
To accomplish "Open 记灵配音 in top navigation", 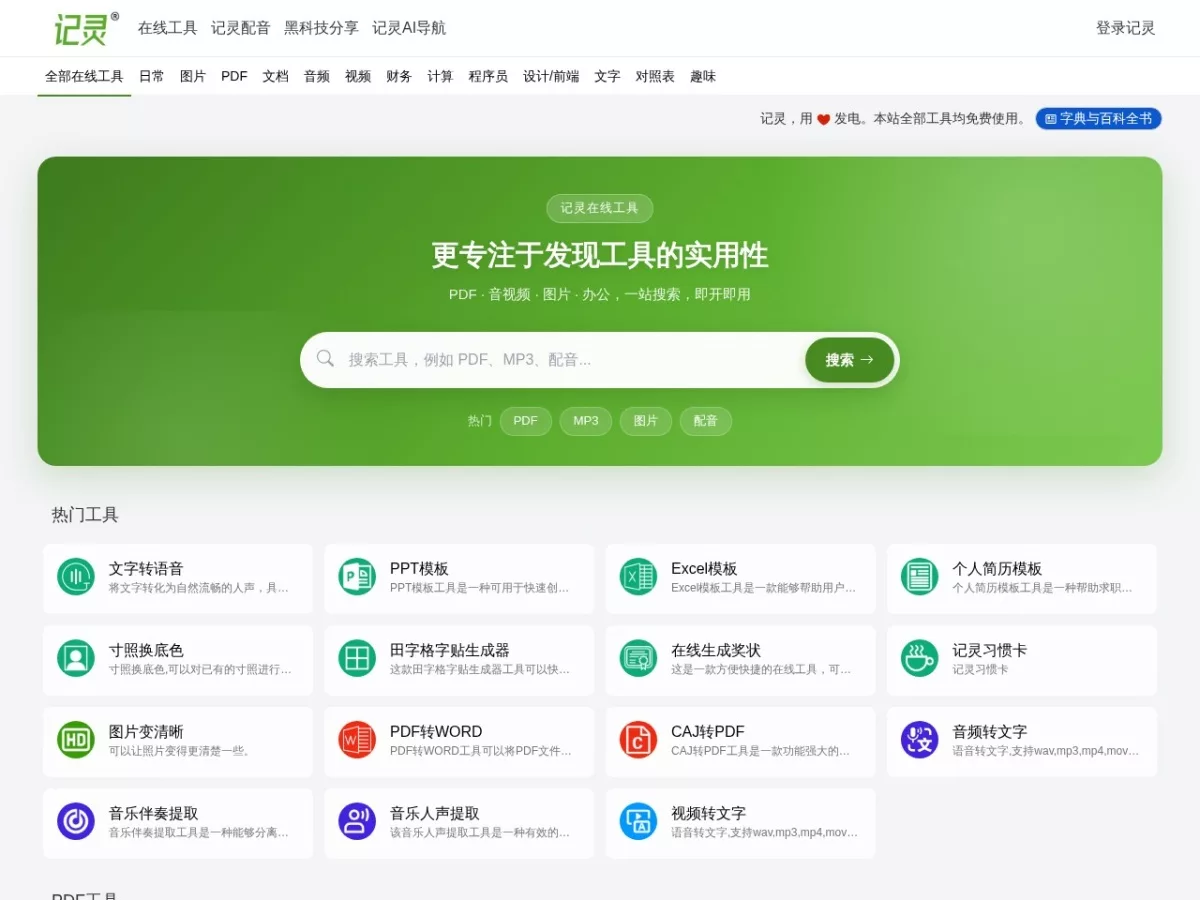I will point(241,28).
